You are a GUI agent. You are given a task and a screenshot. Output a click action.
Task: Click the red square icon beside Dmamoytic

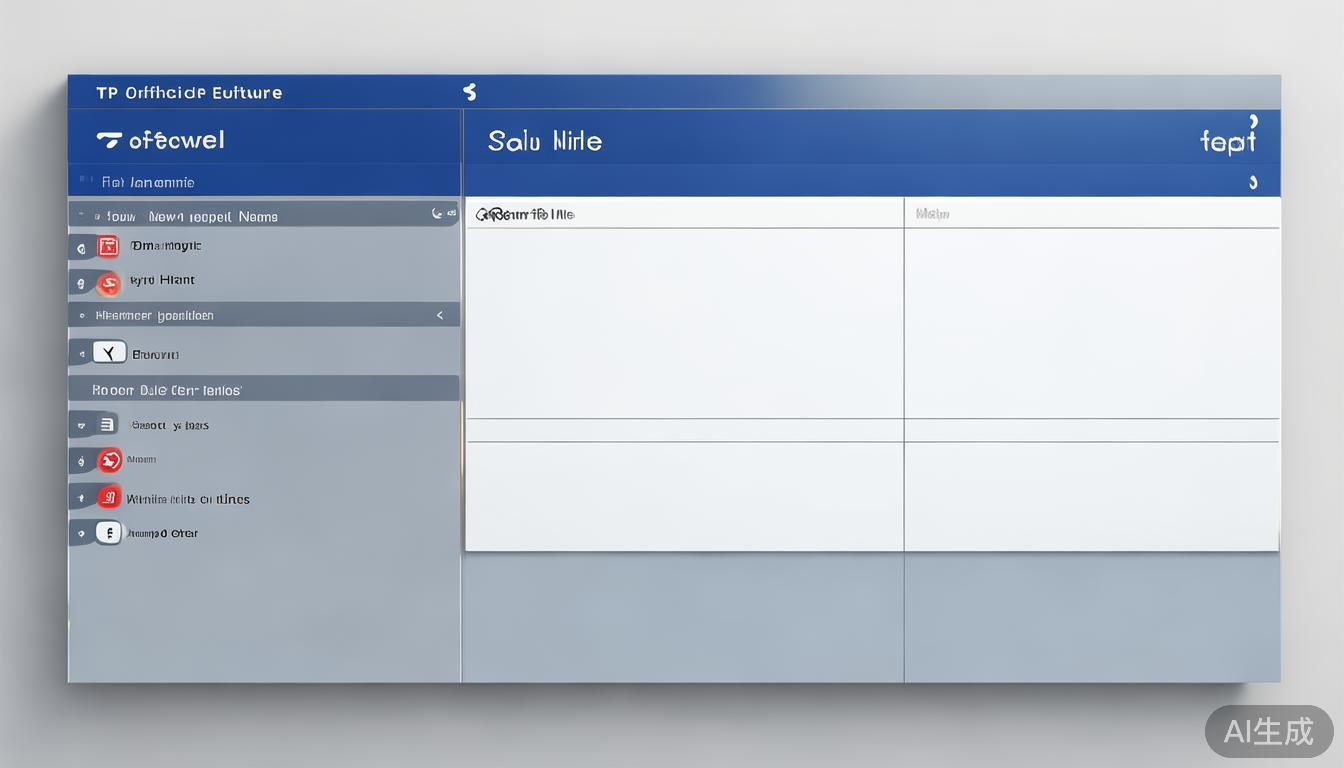pyautogui.click(x=108, y=246)
